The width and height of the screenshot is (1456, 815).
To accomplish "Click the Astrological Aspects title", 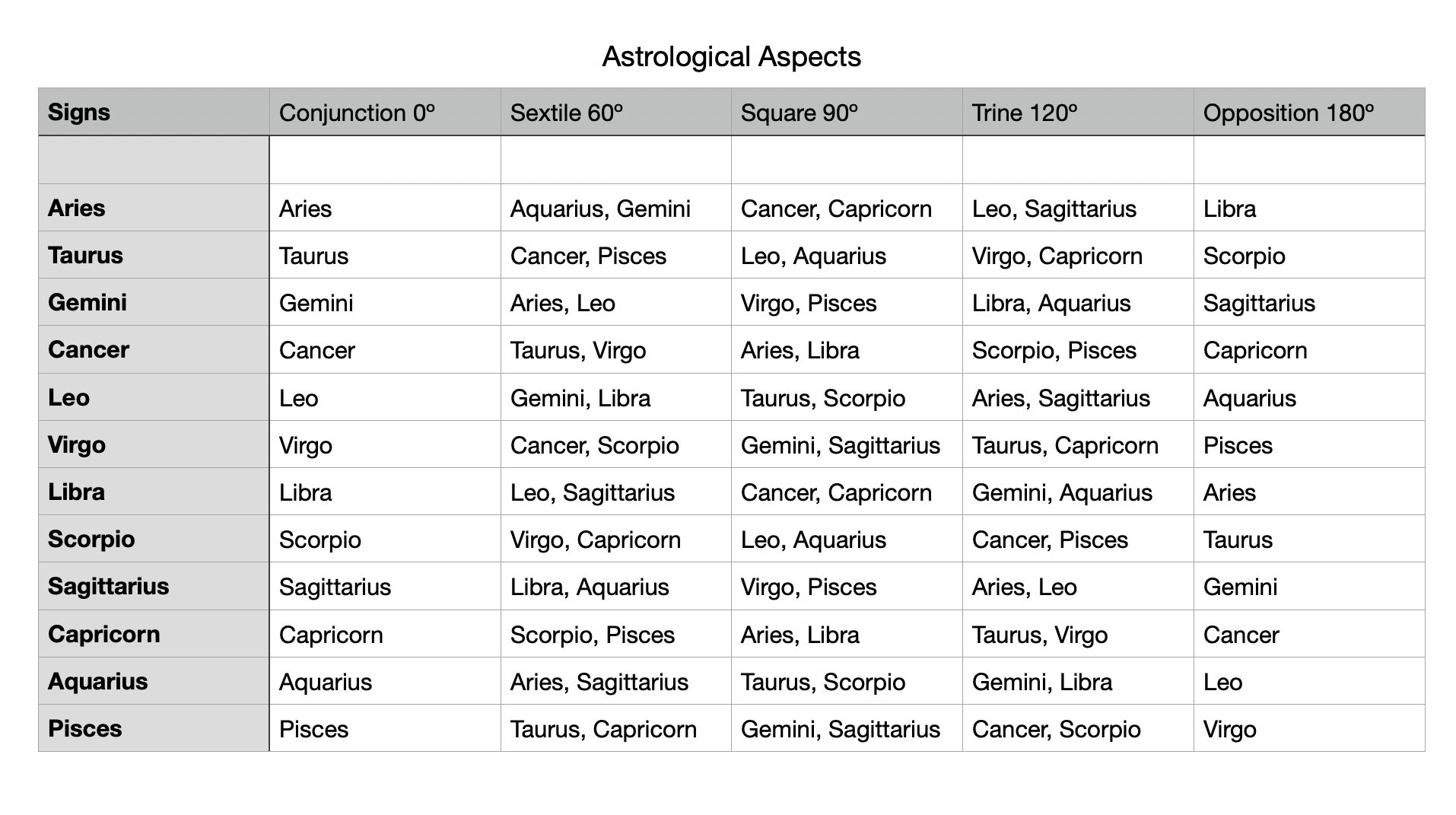I will coord(731,57).
